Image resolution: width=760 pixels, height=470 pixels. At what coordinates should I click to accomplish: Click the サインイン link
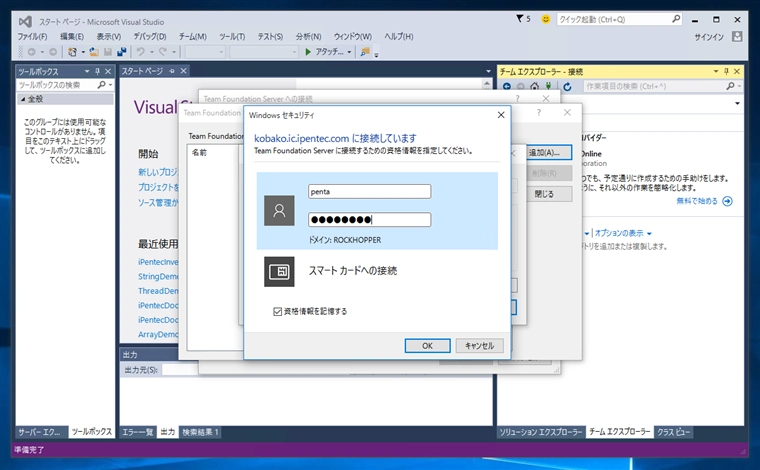[x=709, y=37]
